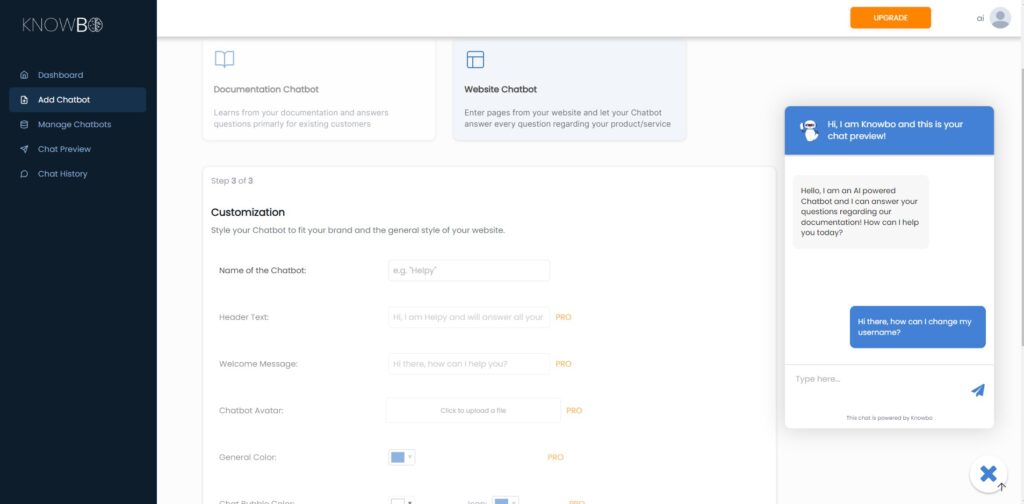Click the Knowbo robot avatar in chat header
The image size is (1024, 504).
(x=809, y=131)
